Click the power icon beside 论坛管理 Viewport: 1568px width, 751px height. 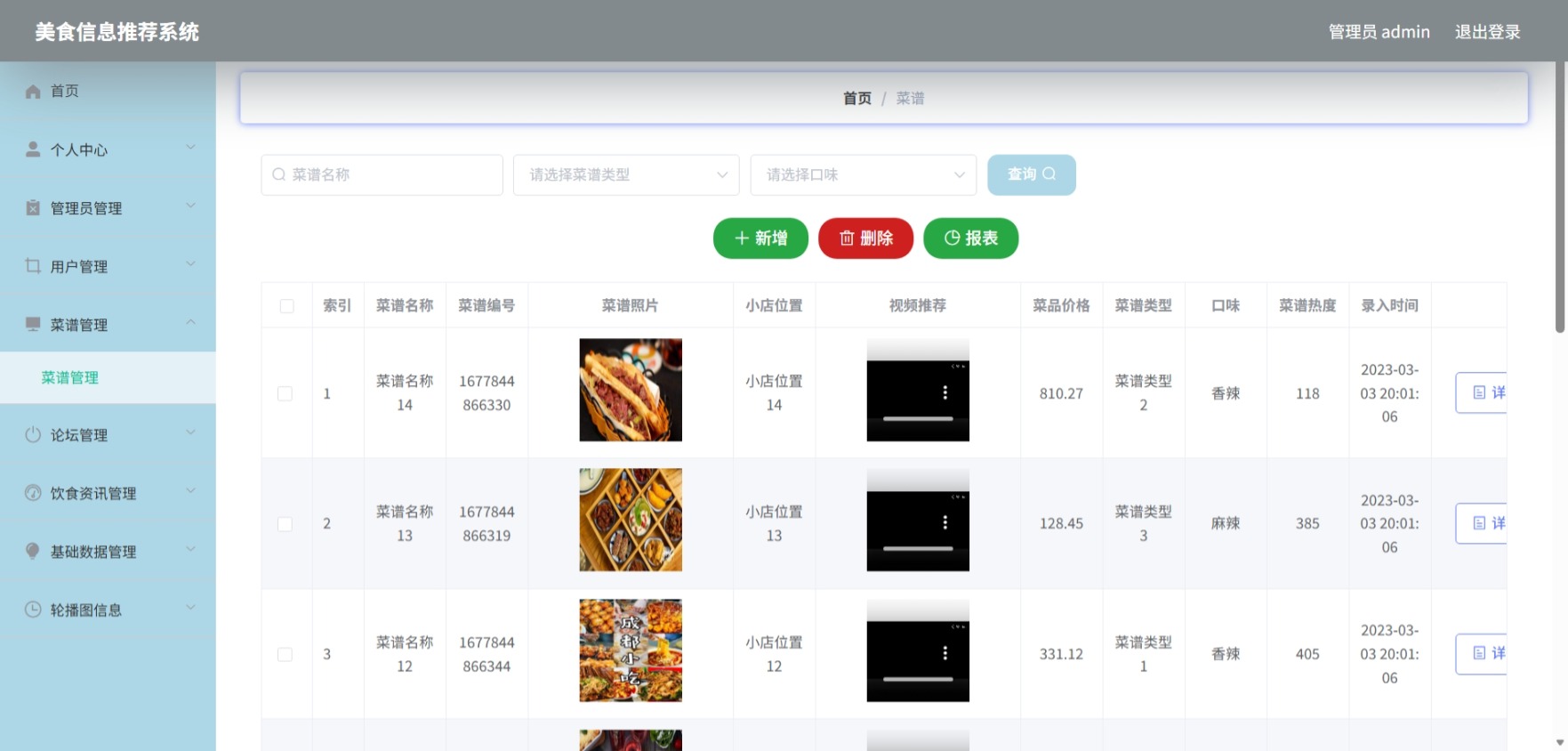[33, 434]
